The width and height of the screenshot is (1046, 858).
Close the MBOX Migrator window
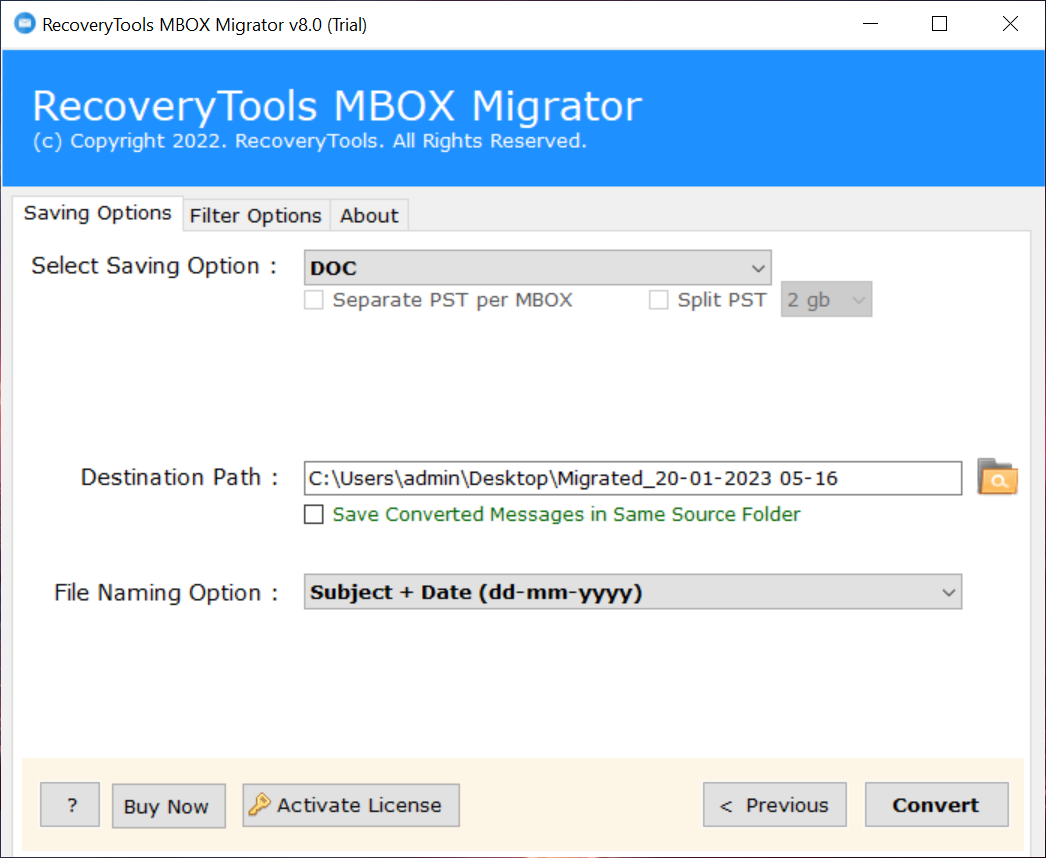pyautogui.click(x=1010, y=25)
